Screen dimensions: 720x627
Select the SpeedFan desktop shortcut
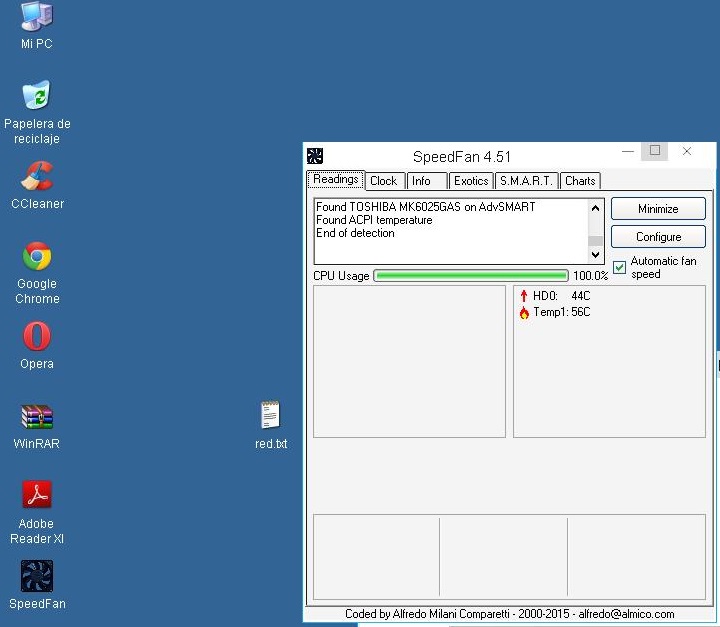(37, 585)
